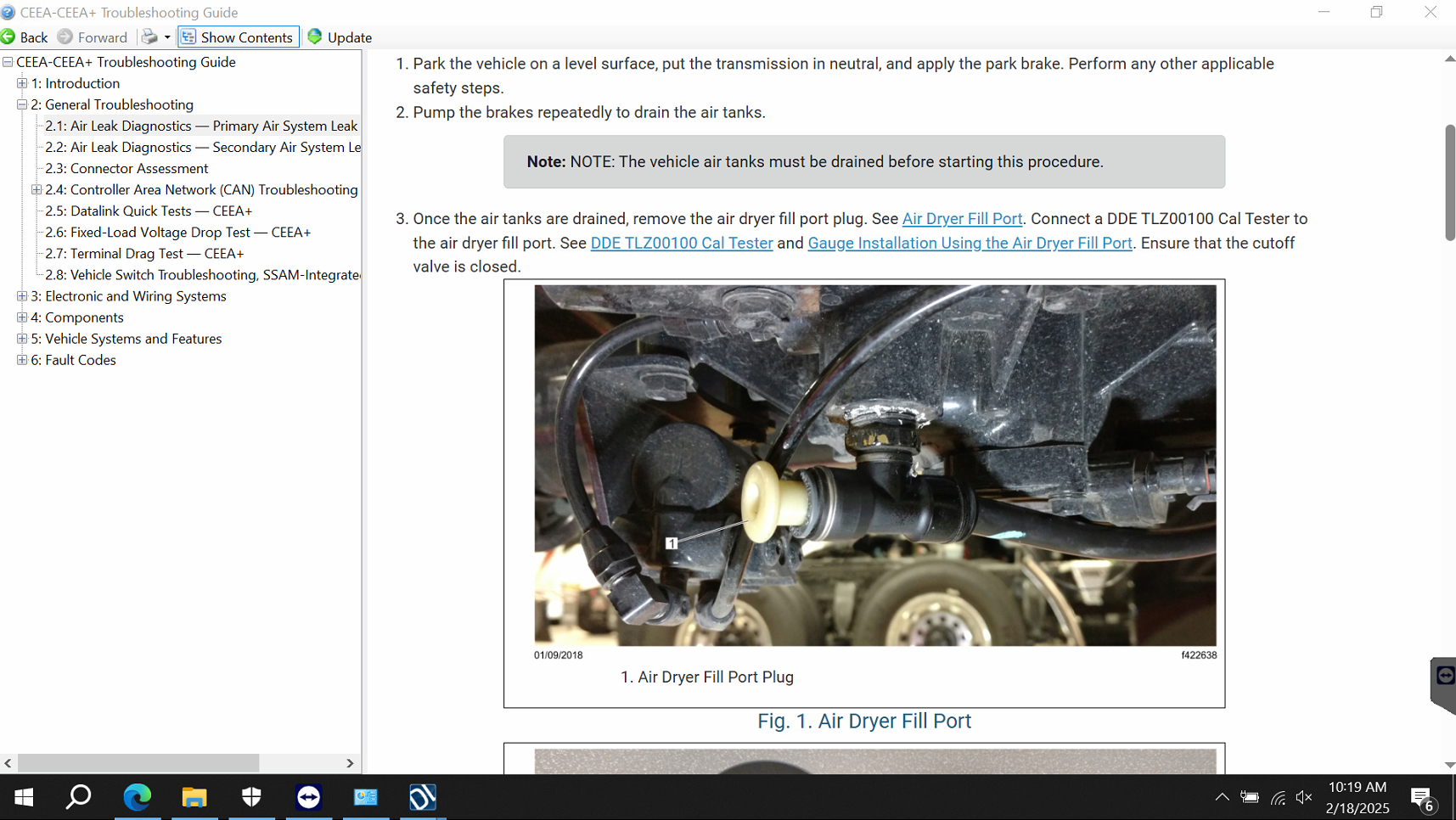1456x820 pixels.
Task: Click the TeamViewer side panel tab
Action: point(1443,677)
